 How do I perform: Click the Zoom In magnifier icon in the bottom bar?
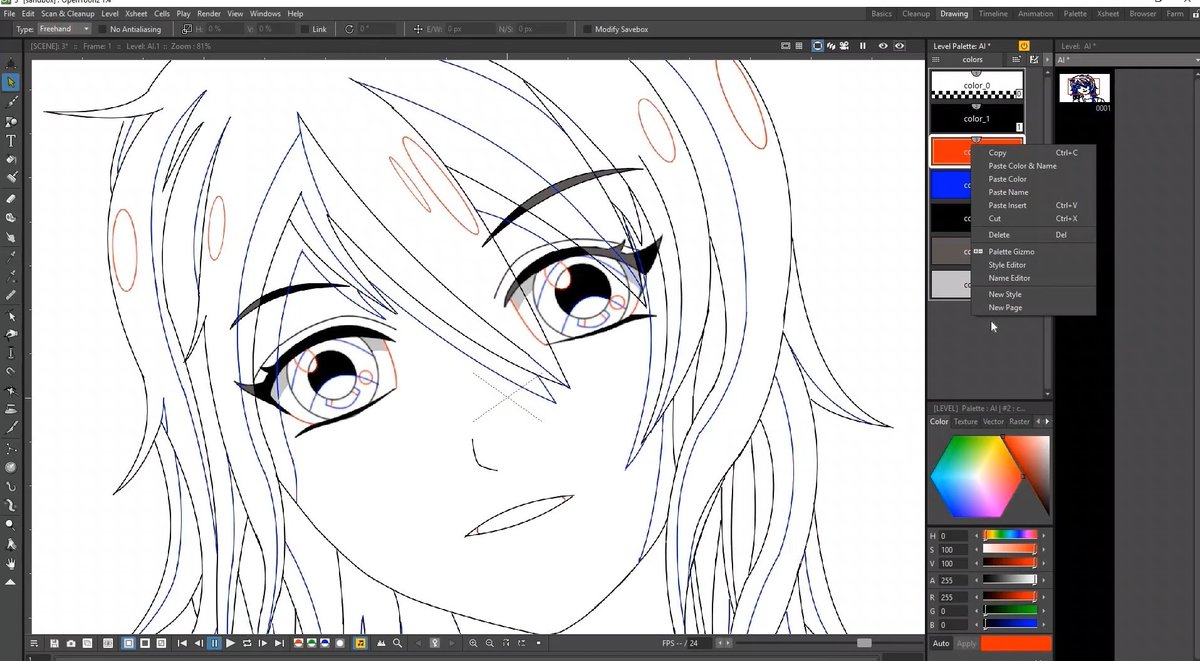(x=473, y=644)
